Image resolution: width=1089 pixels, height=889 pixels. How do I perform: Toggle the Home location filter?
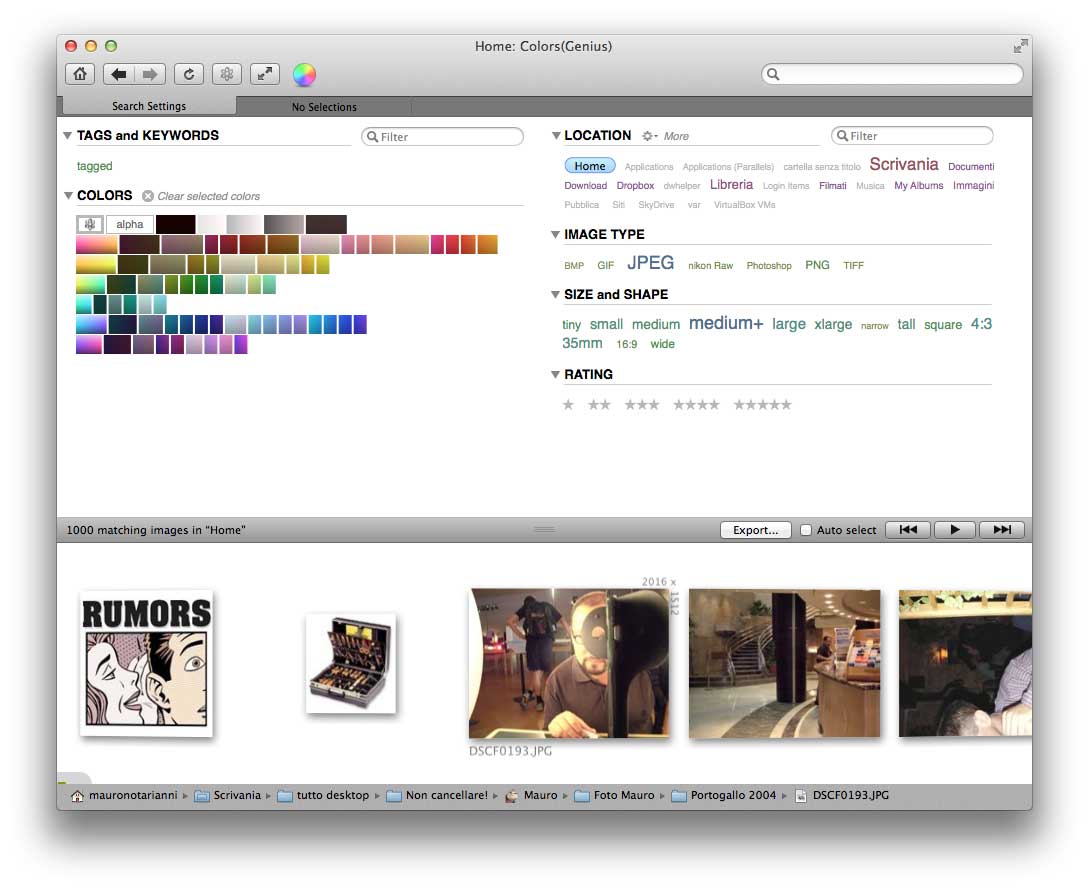point(590,166)
